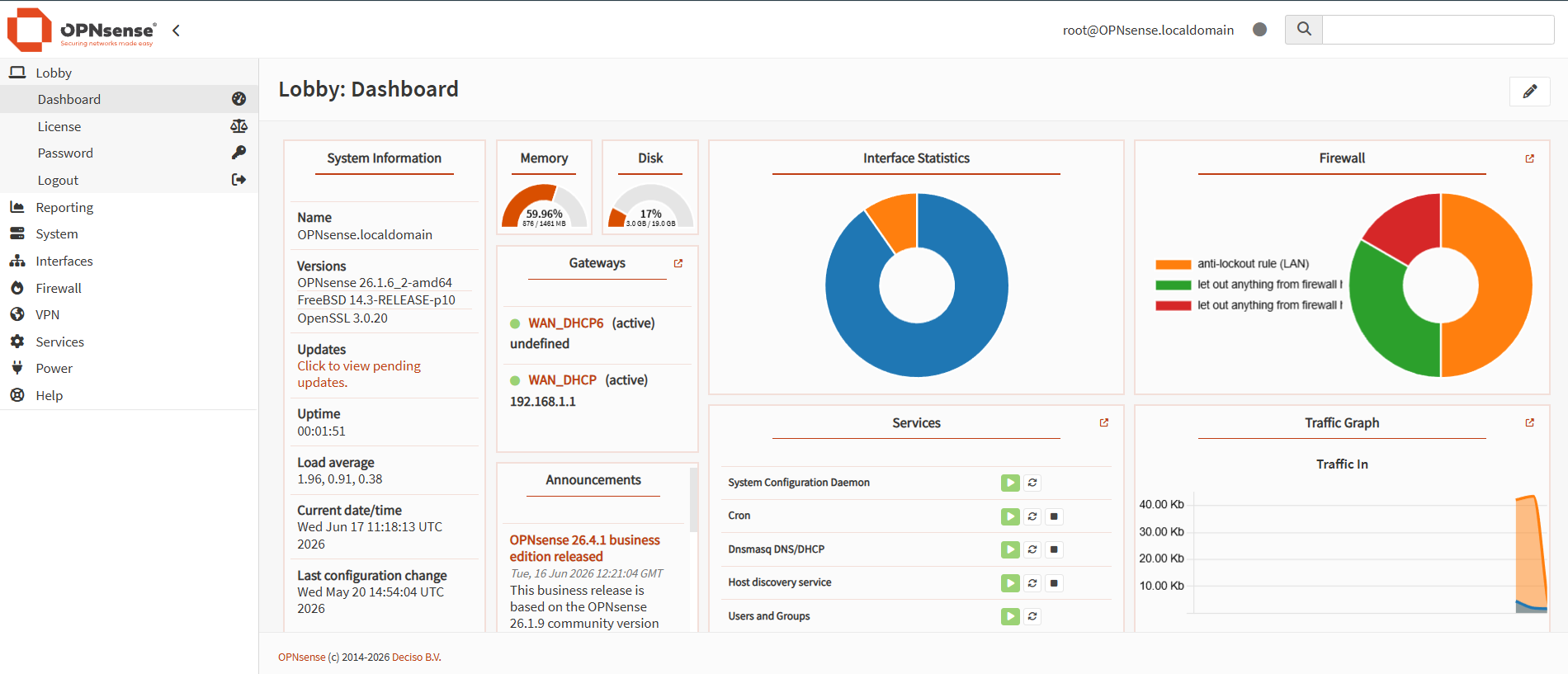
Task: Click the Disk usage gauge
Action: 650,206
